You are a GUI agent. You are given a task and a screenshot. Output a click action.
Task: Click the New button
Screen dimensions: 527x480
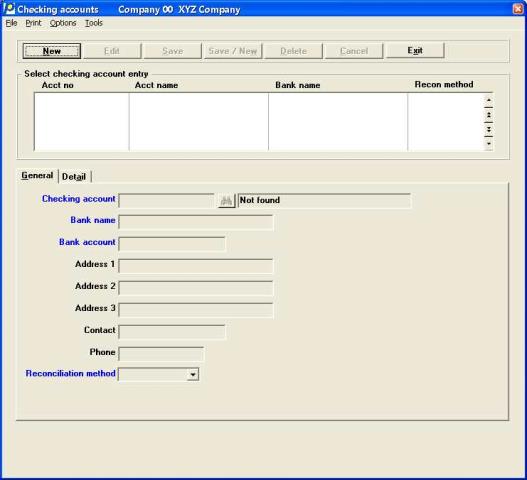tap(52, 51)
